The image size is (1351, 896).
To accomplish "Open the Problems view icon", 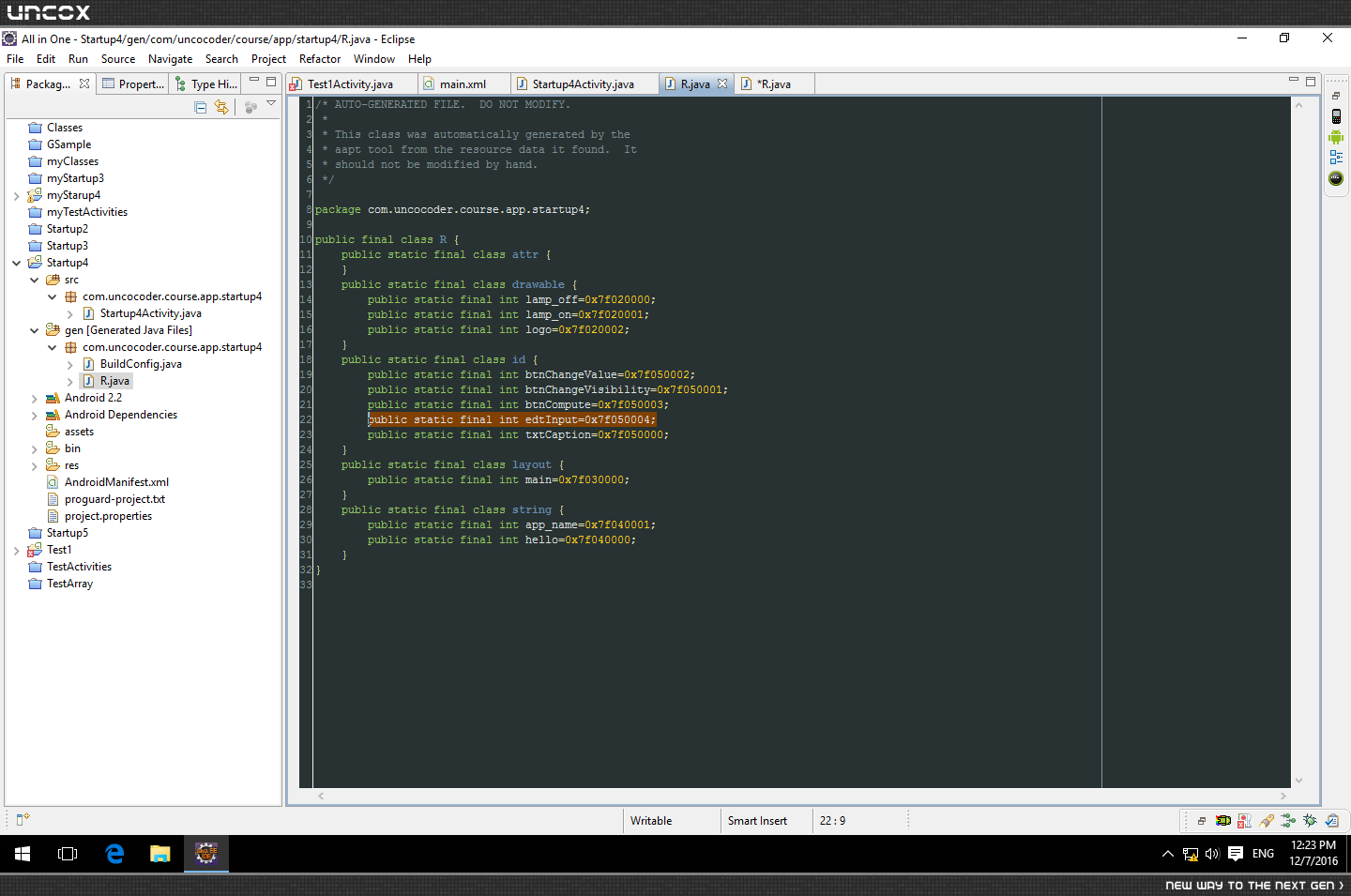I will click(x=1245, y=821).
